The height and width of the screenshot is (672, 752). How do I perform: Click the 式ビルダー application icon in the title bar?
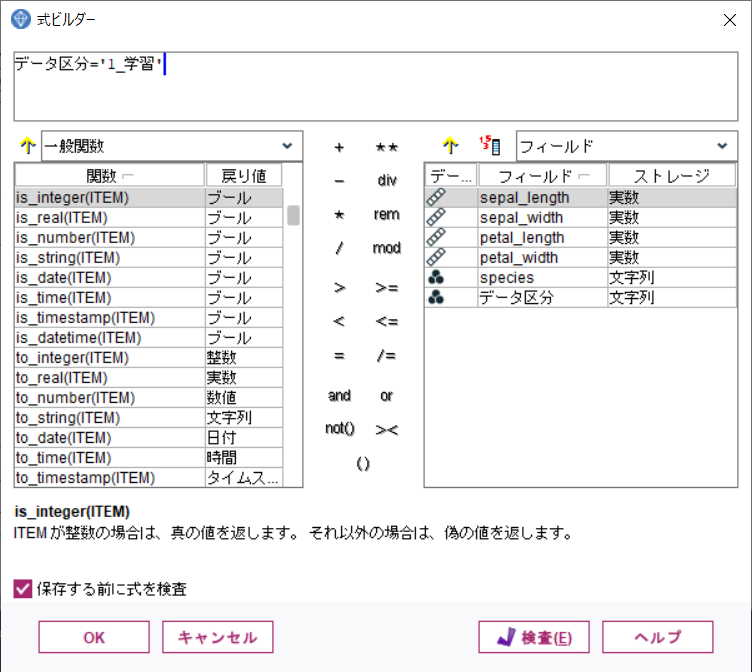[21, 20]
